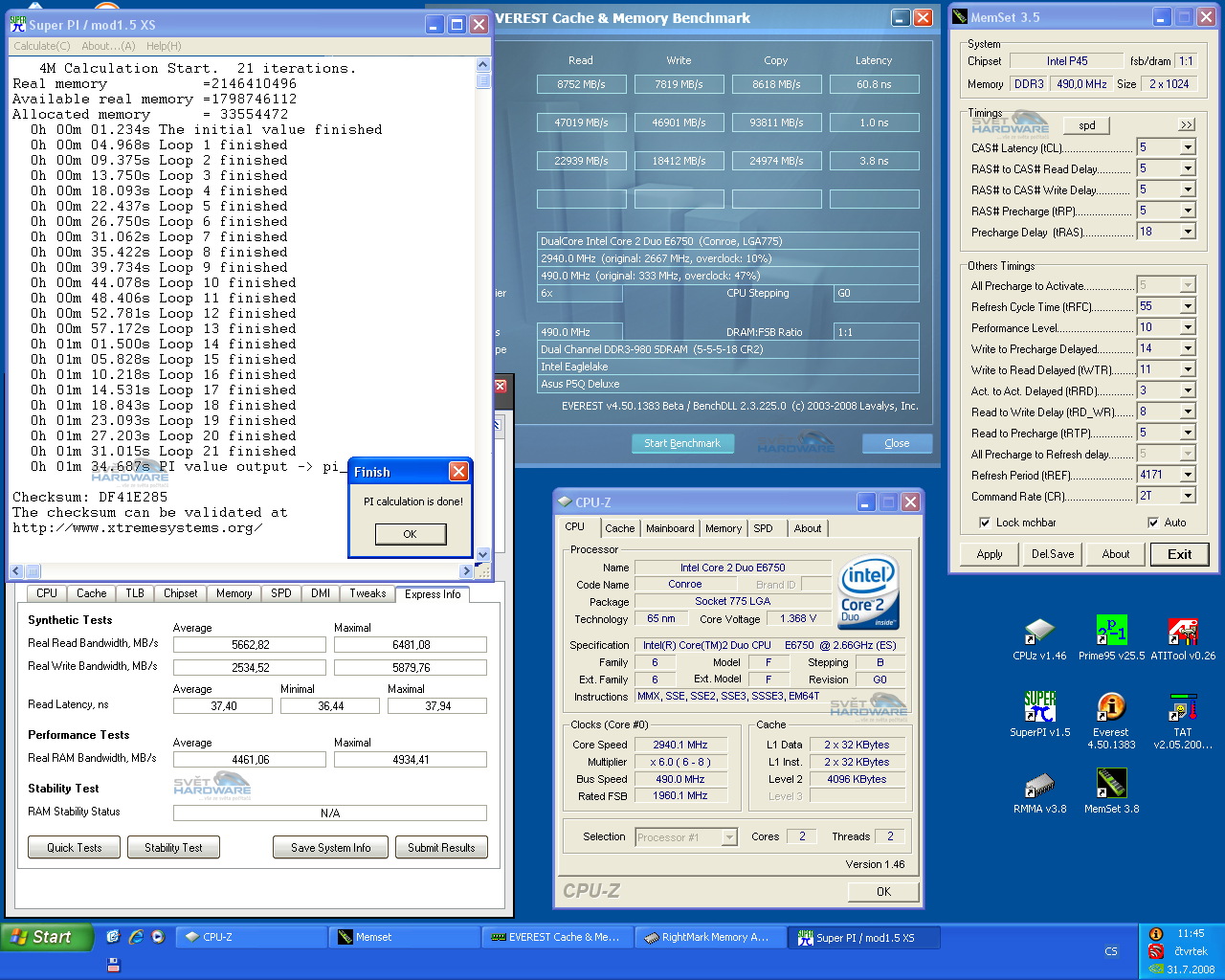The image size is (1225, 980).
Task: Click OK in the Finish dialog
Action: point(410,534)
